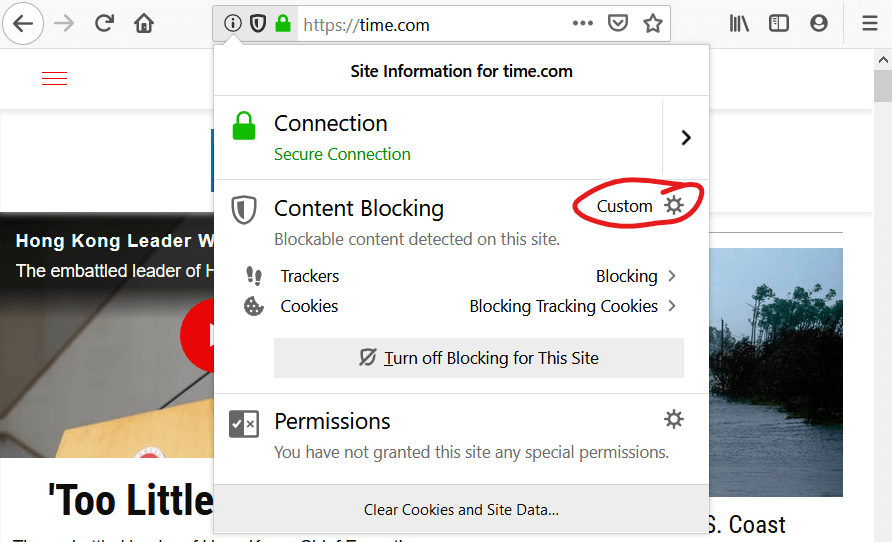
Task: Click Clear Cookies and Site Data
Action: [x=461, y=510]
